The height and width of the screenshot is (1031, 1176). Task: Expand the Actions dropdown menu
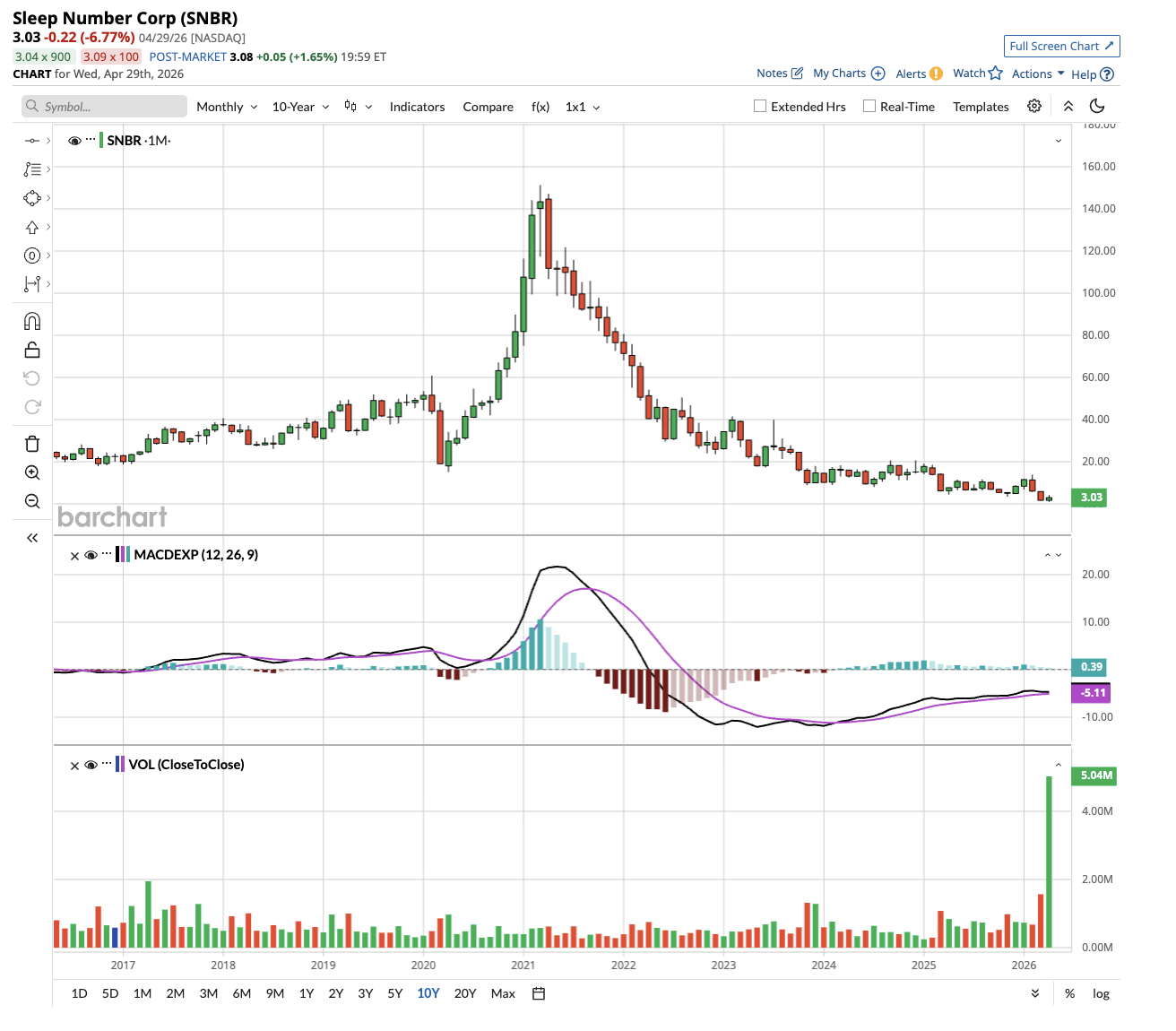click(x=1038, y=74)
